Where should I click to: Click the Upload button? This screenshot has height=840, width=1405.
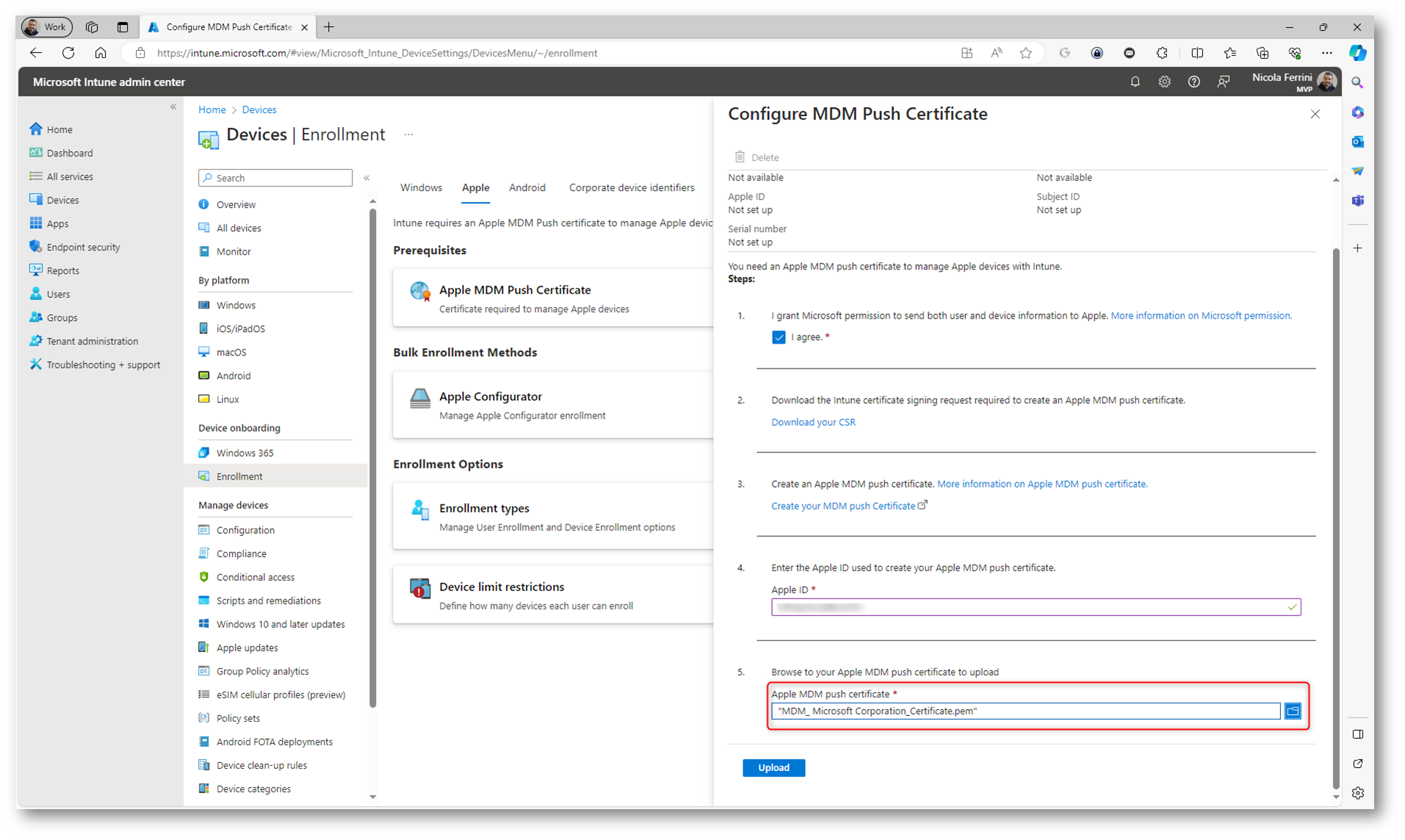coord(773,767)
